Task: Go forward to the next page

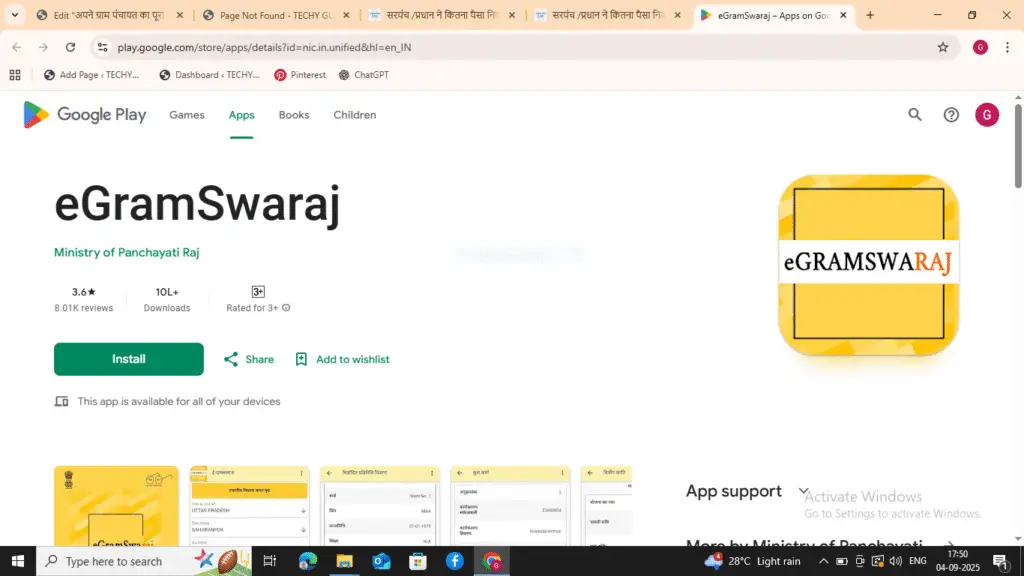Action: click(x=43, y=47)
